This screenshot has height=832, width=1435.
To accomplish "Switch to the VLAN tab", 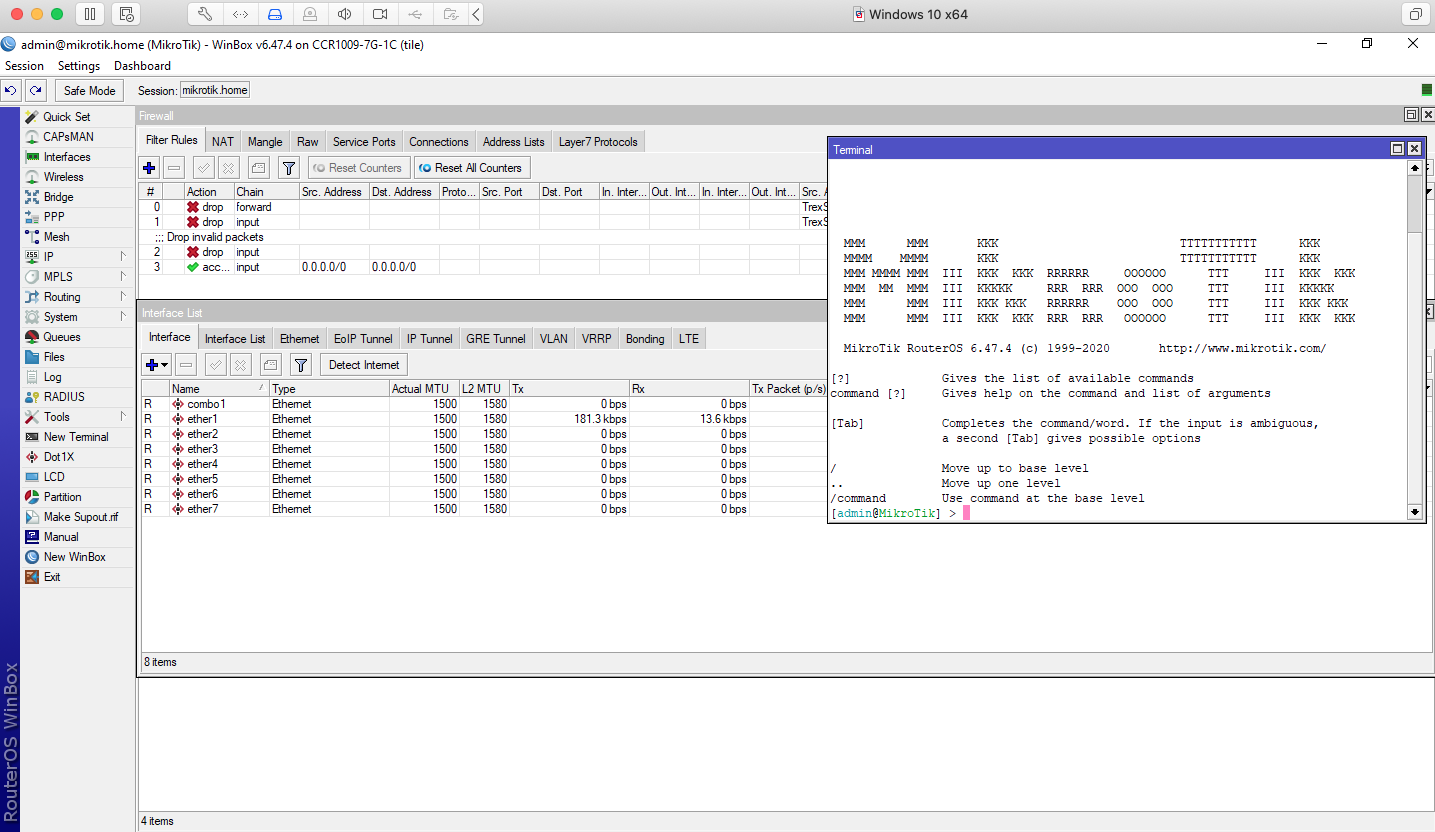I will [554, 339].
